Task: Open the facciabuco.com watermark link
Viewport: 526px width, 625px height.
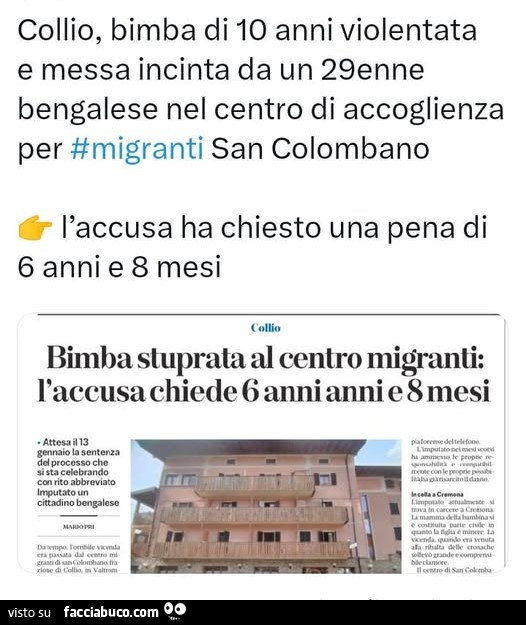Action: pos(111,611)
